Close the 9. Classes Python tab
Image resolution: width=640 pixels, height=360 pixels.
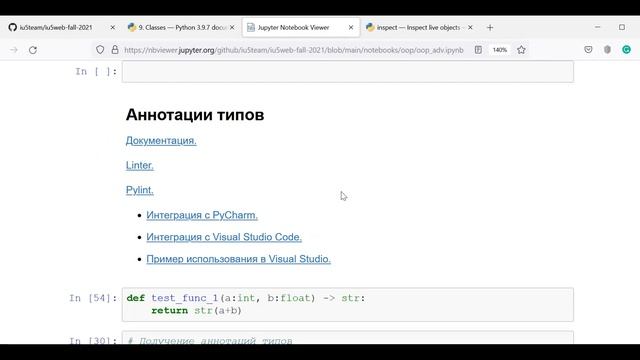[232, 27]
